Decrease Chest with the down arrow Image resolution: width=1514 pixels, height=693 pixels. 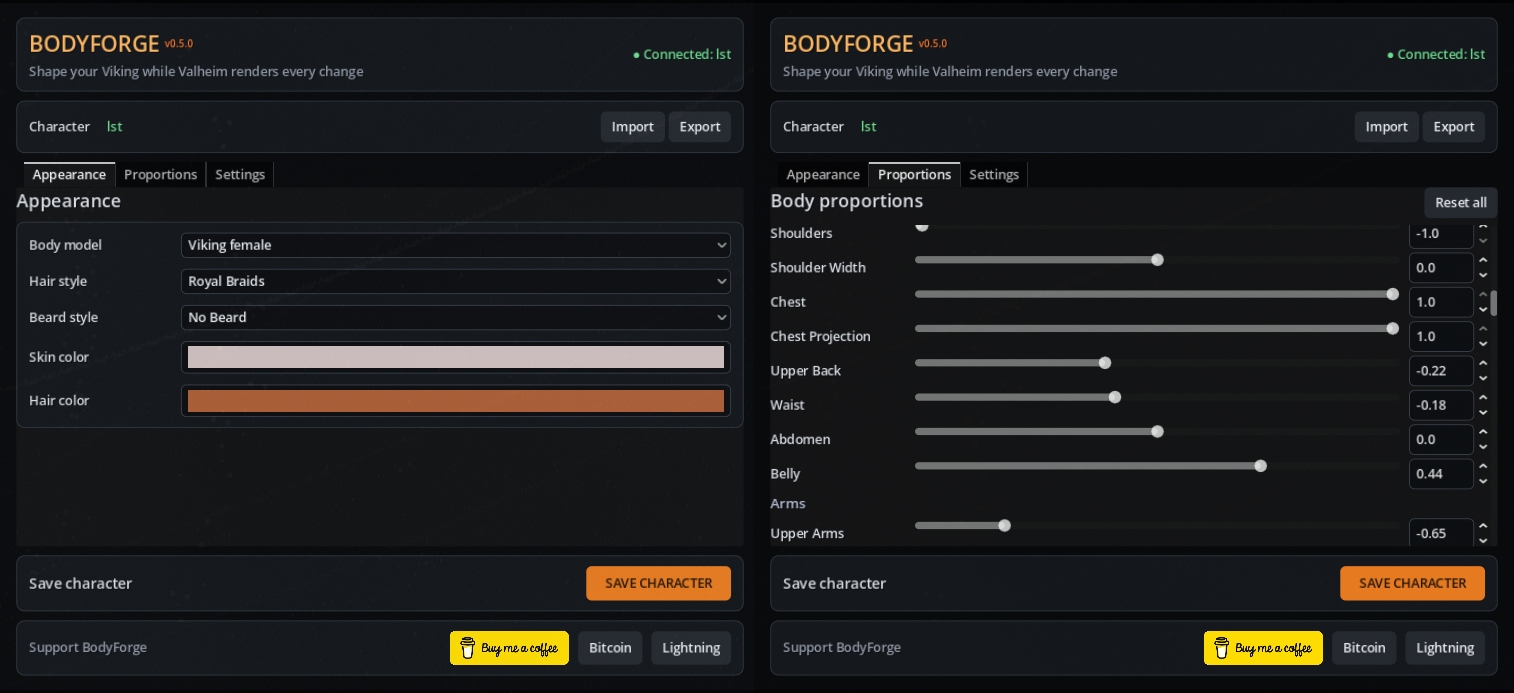pyautogui.click(x=1483, y=309)
